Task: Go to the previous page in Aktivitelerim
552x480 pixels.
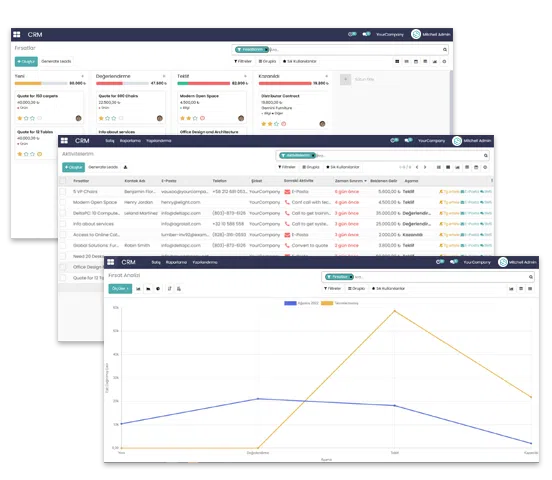Action: tap(417, 167)
